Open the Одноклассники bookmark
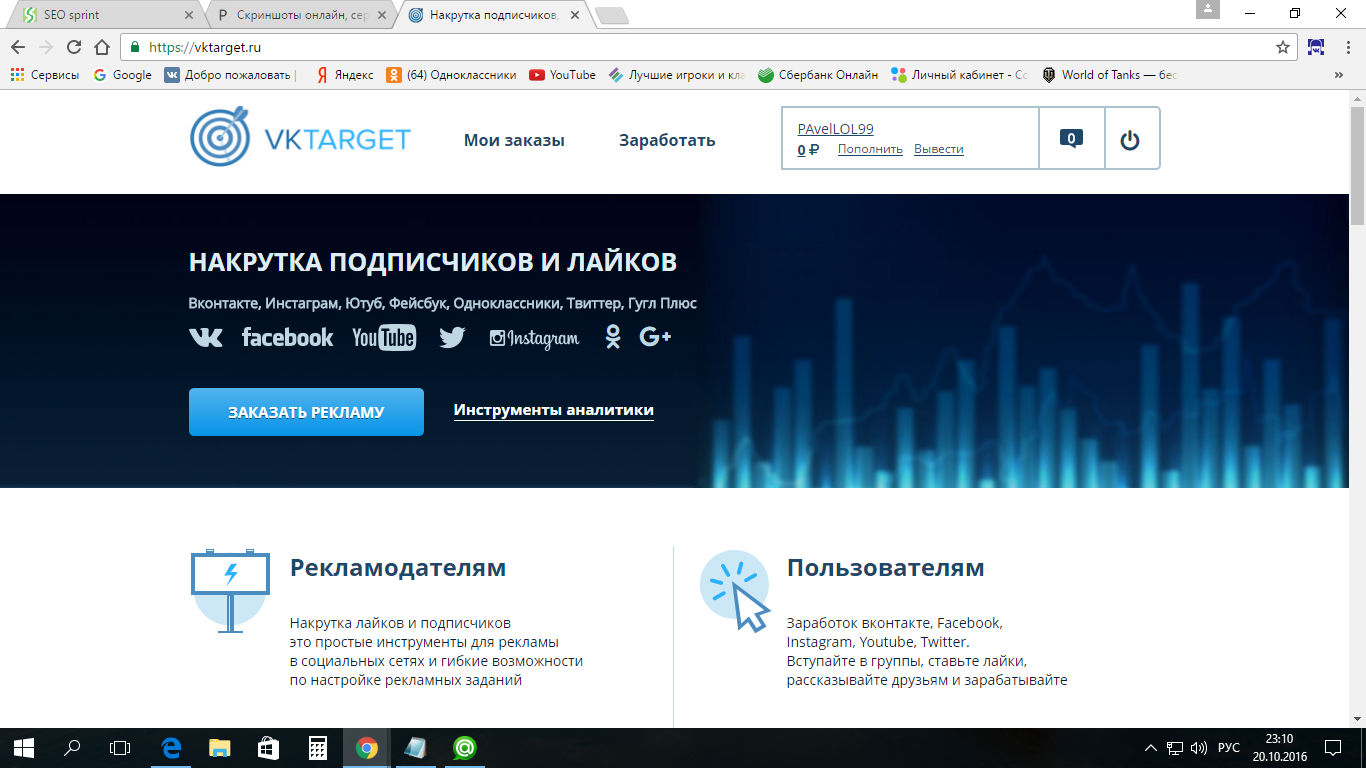This screenshot has height=768, width=1366. click(x=452, y=75)
